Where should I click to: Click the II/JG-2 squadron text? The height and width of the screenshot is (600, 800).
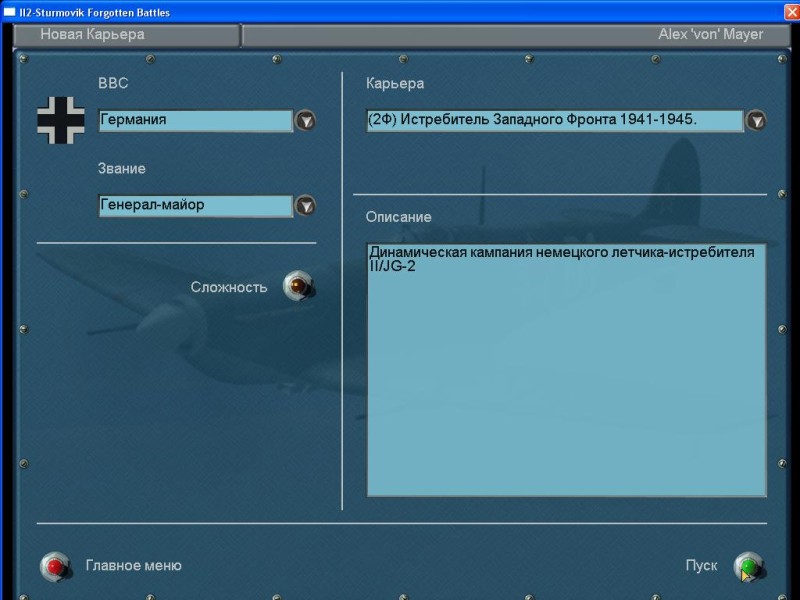[x=392, y=266]
